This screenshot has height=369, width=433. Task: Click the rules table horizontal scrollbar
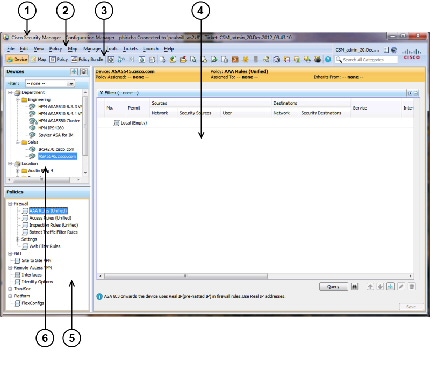(x=186, y=276)
